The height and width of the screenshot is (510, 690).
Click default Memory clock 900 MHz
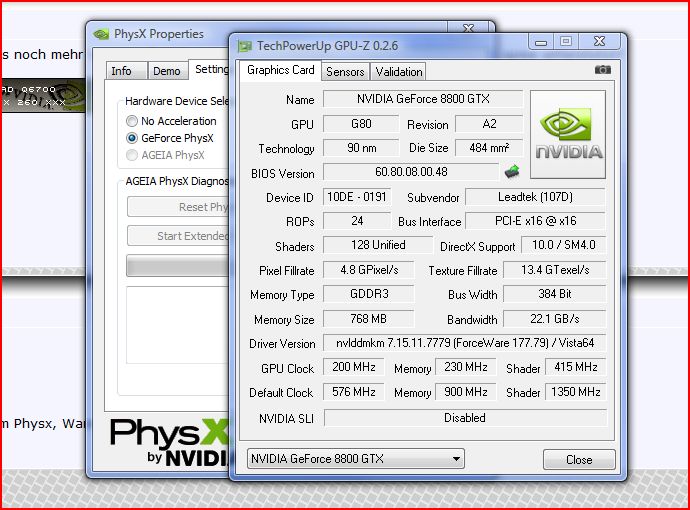click(x=466, y=392)
